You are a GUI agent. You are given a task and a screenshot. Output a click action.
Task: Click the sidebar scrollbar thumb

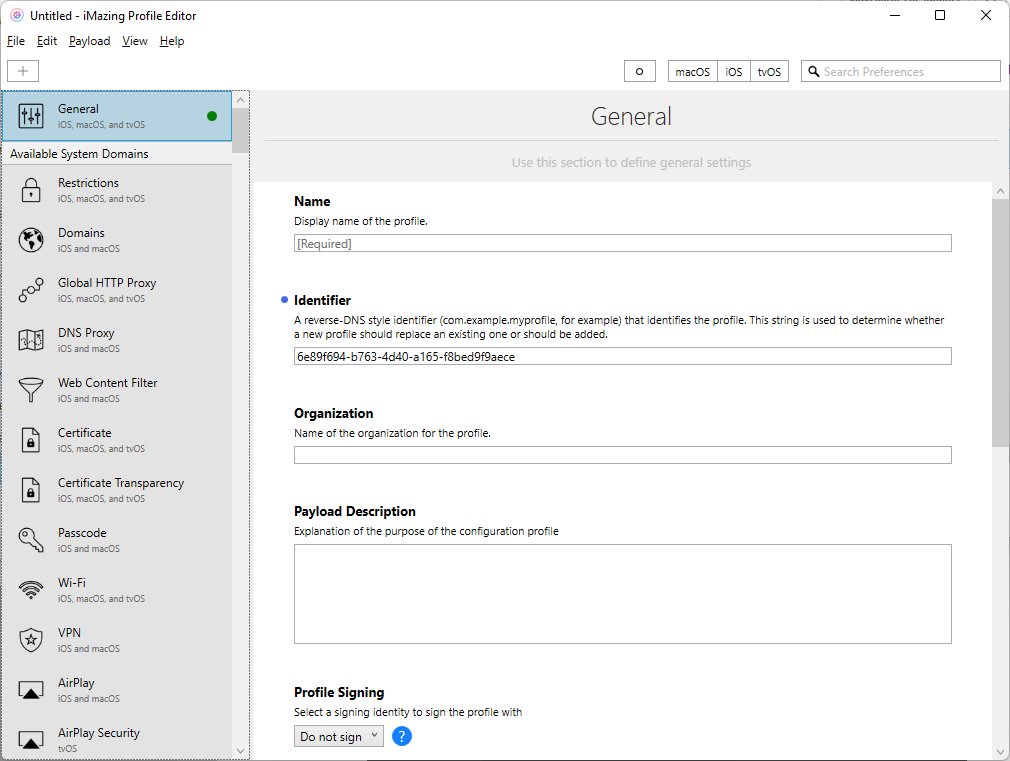(x=240, y=131)
